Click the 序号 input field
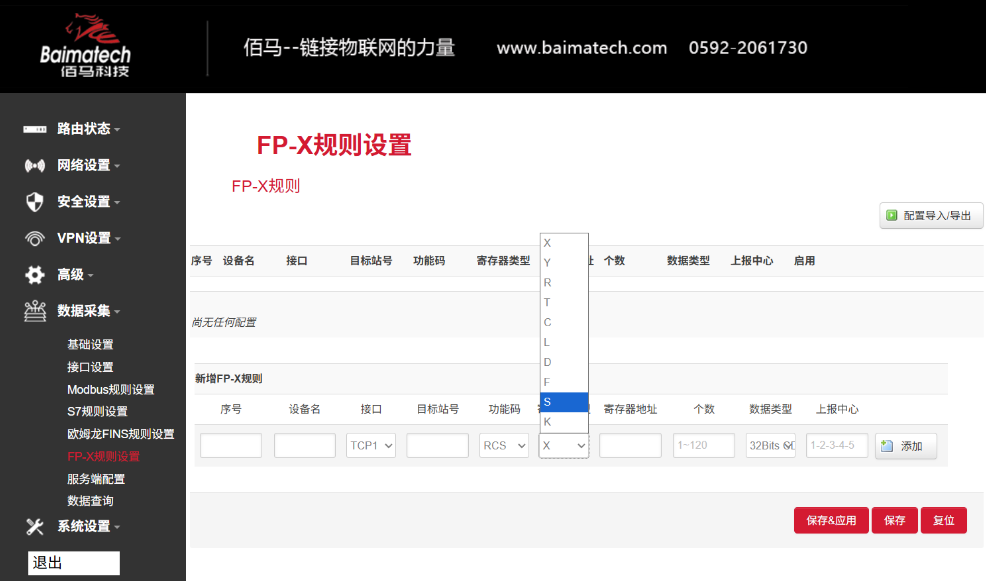 click(231, 445)
